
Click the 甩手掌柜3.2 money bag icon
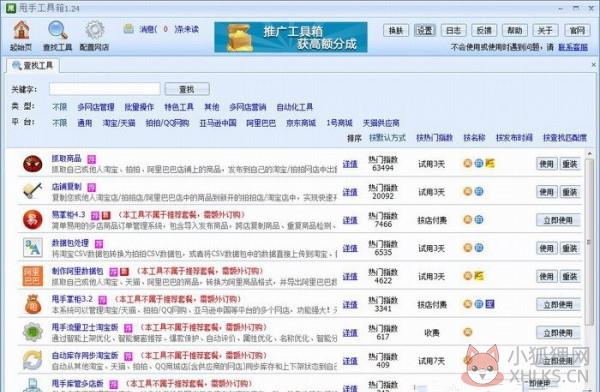(33, 304)
